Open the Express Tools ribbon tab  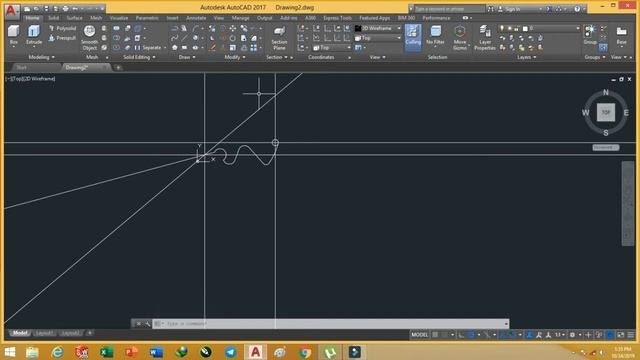pyautogui.click(x=337, y=18)
